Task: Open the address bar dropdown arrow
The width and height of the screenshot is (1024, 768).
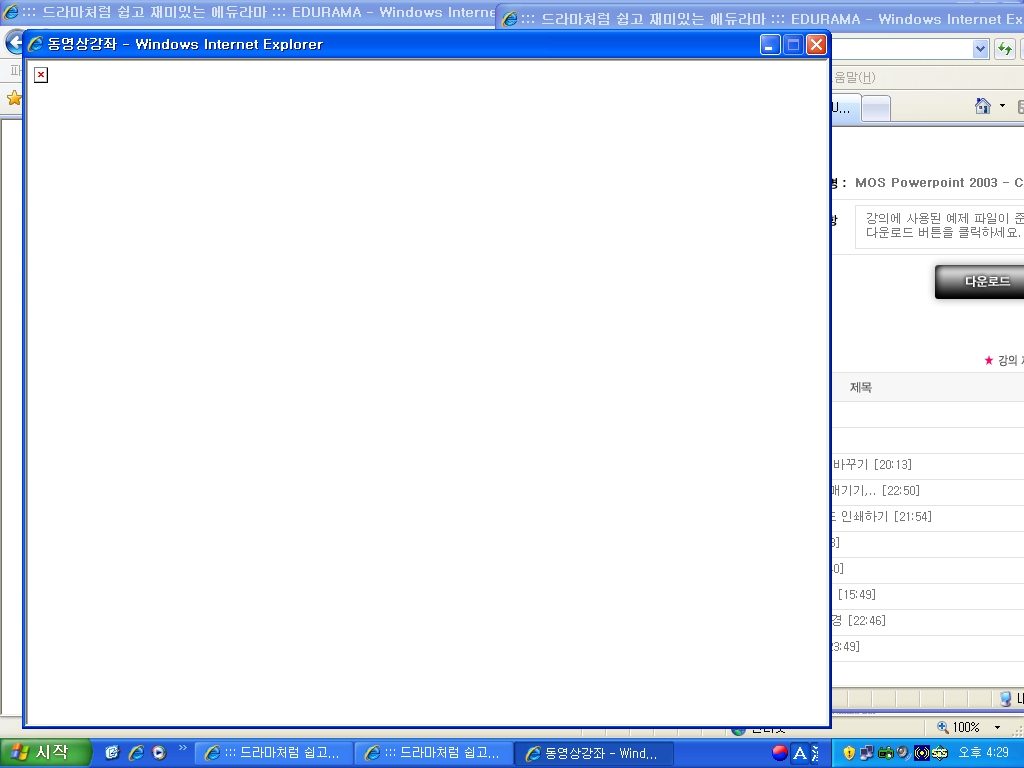Action: pyautogui.click(x=980, y=49)
